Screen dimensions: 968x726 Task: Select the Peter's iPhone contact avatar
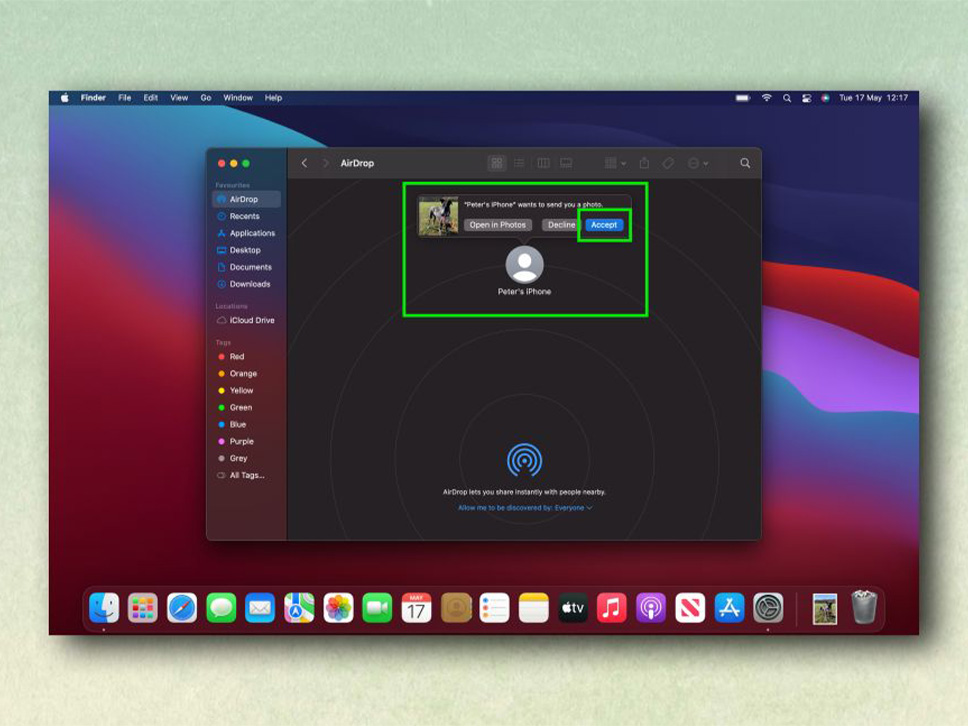coord(524,265)
